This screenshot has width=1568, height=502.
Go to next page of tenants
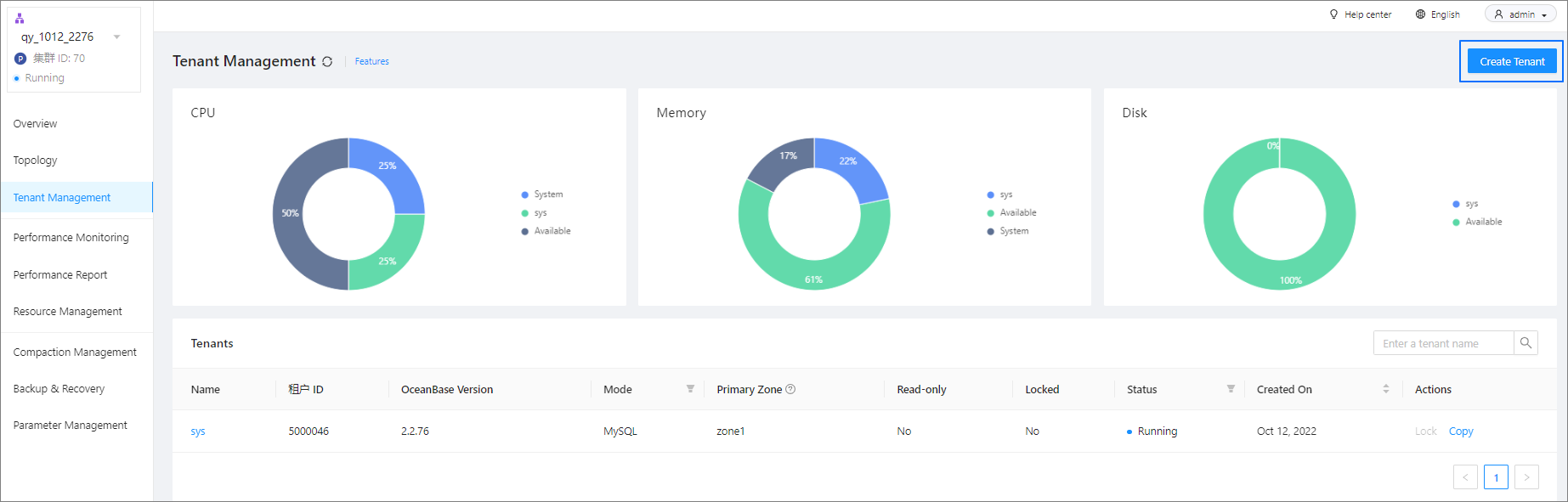point(1526,477)
